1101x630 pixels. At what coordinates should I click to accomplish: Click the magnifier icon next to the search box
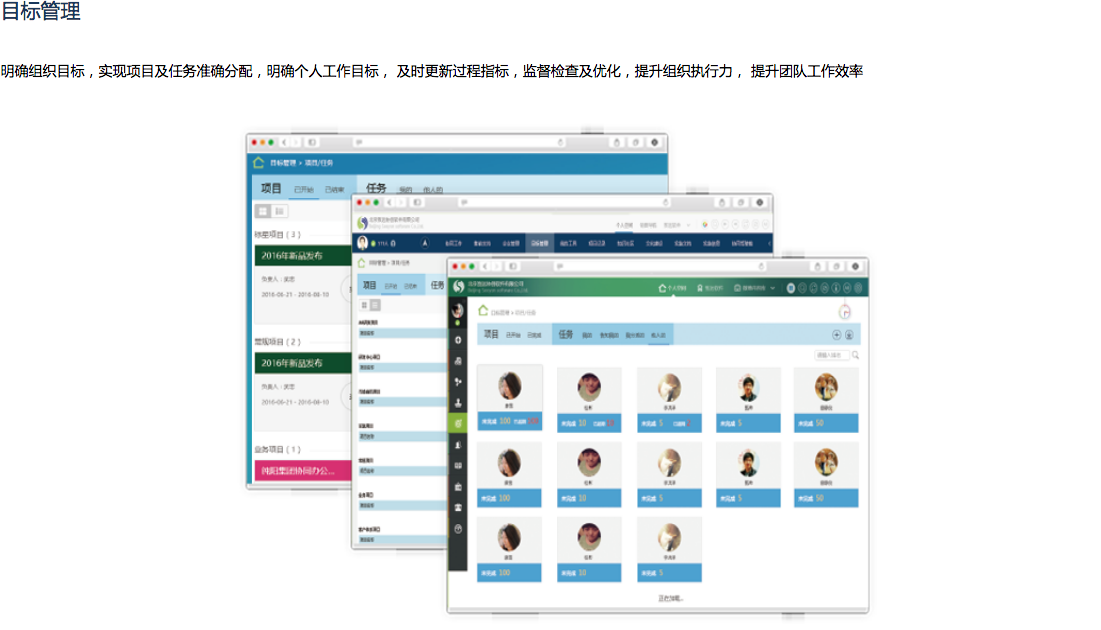click(856, 355)
